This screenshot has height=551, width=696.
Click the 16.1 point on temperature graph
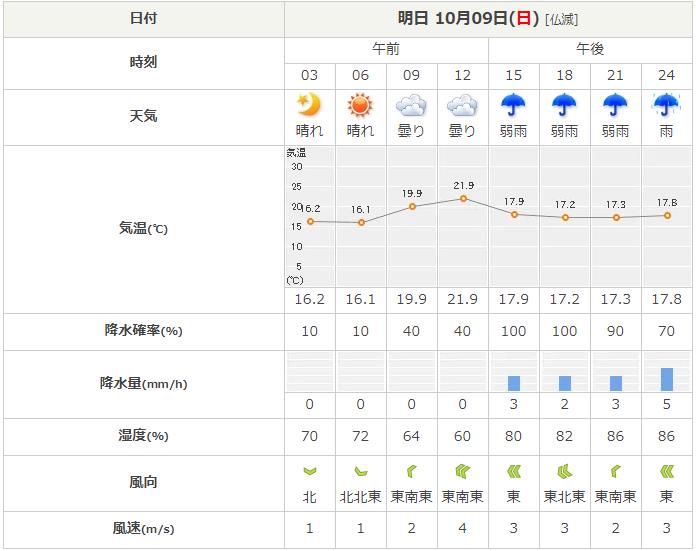point(361,222)
